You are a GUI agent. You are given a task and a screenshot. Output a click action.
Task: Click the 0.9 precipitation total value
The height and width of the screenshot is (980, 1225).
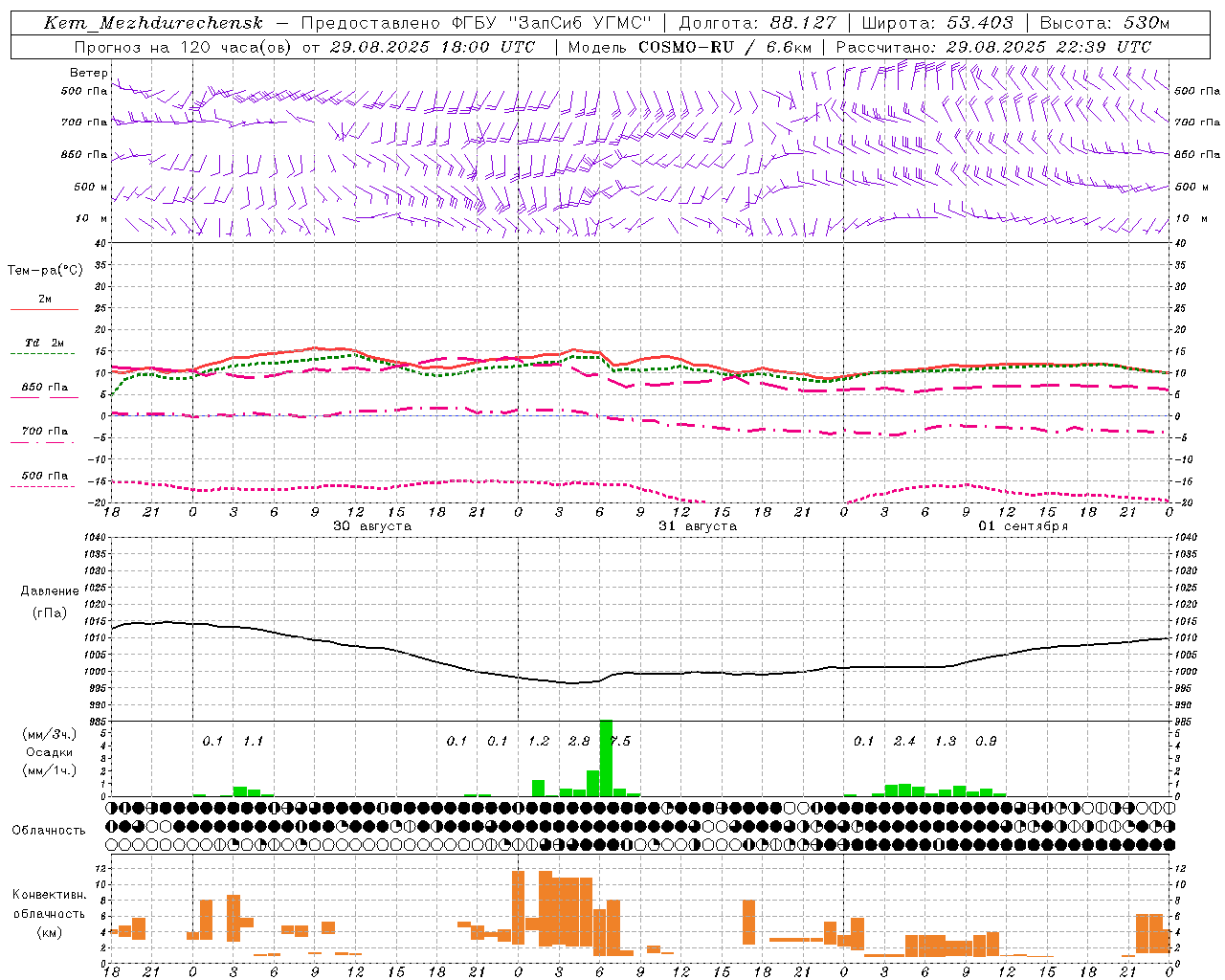(x=986, y=742)
